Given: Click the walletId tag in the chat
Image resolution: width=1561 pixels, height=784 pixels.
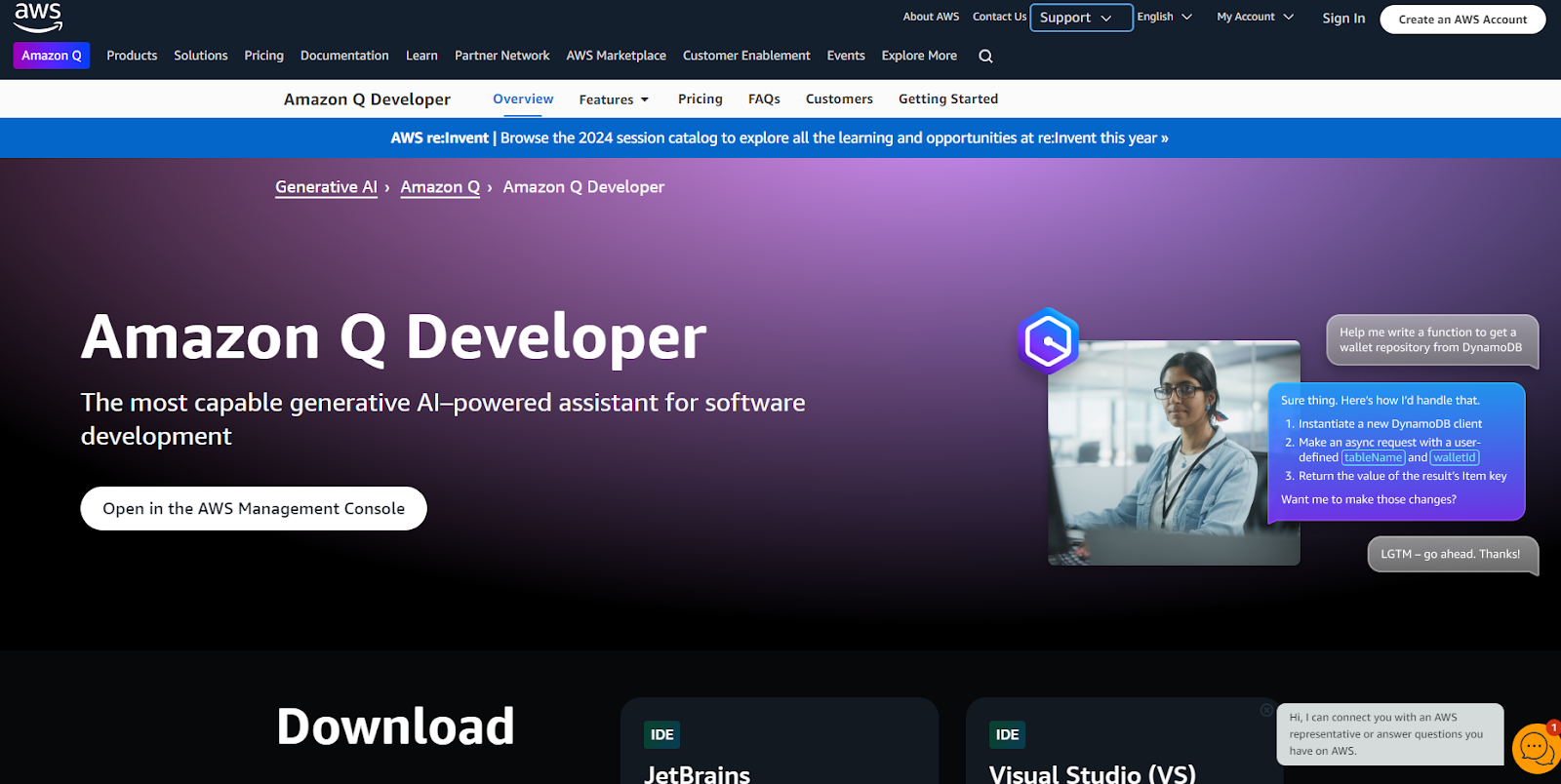Looking at the screenshot, I should pos(1455,457).
